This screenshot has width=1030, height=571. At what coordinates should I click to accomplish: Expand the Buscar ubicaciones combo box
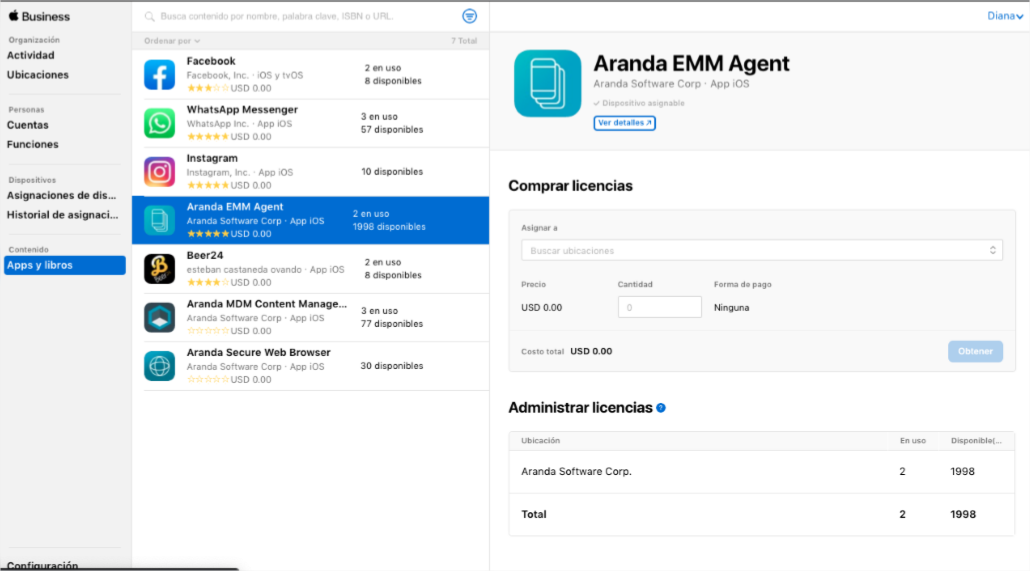(761, 250)
